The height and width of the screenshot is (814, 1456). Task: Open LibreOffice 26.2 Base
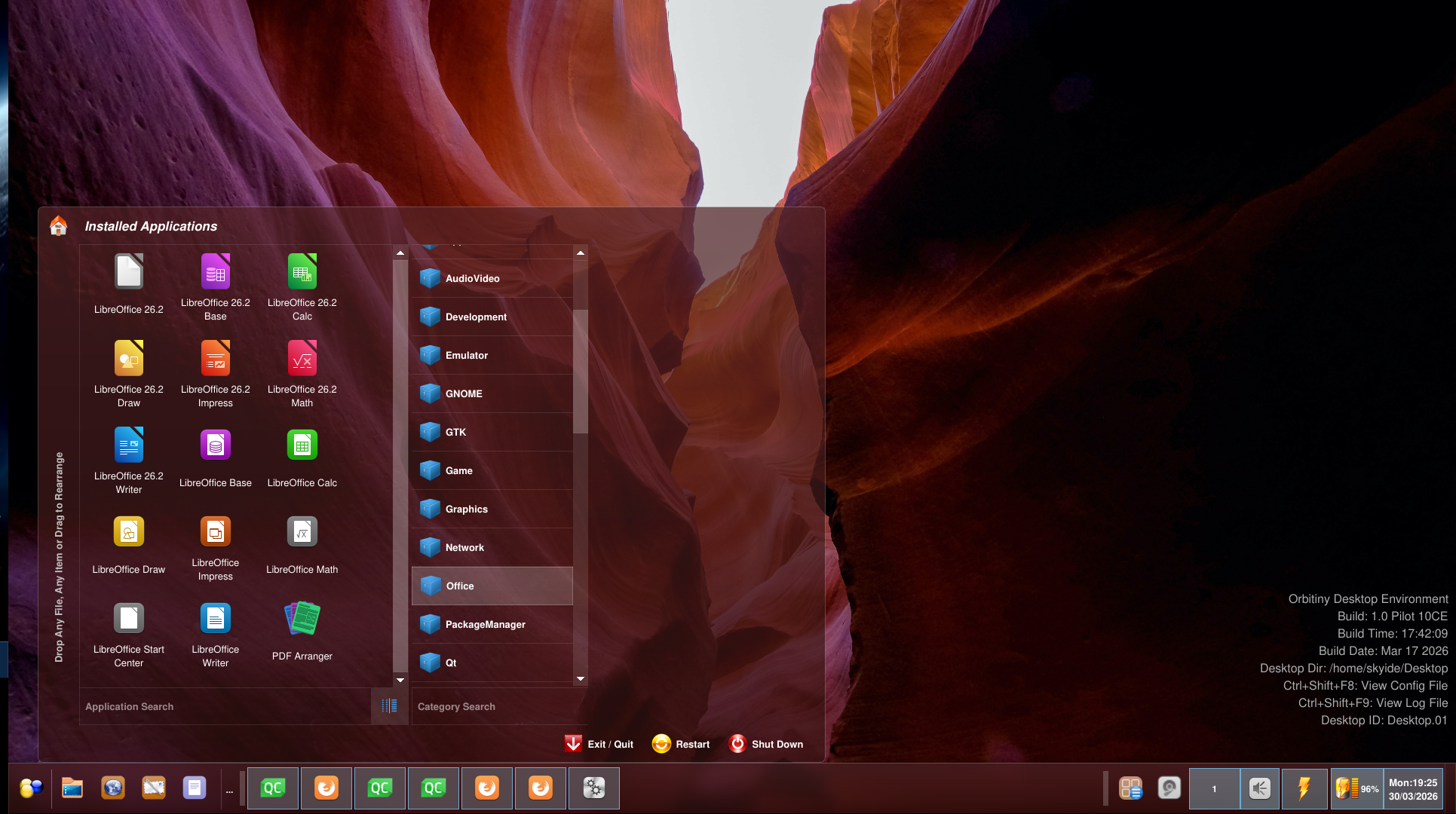pos(215,286)
